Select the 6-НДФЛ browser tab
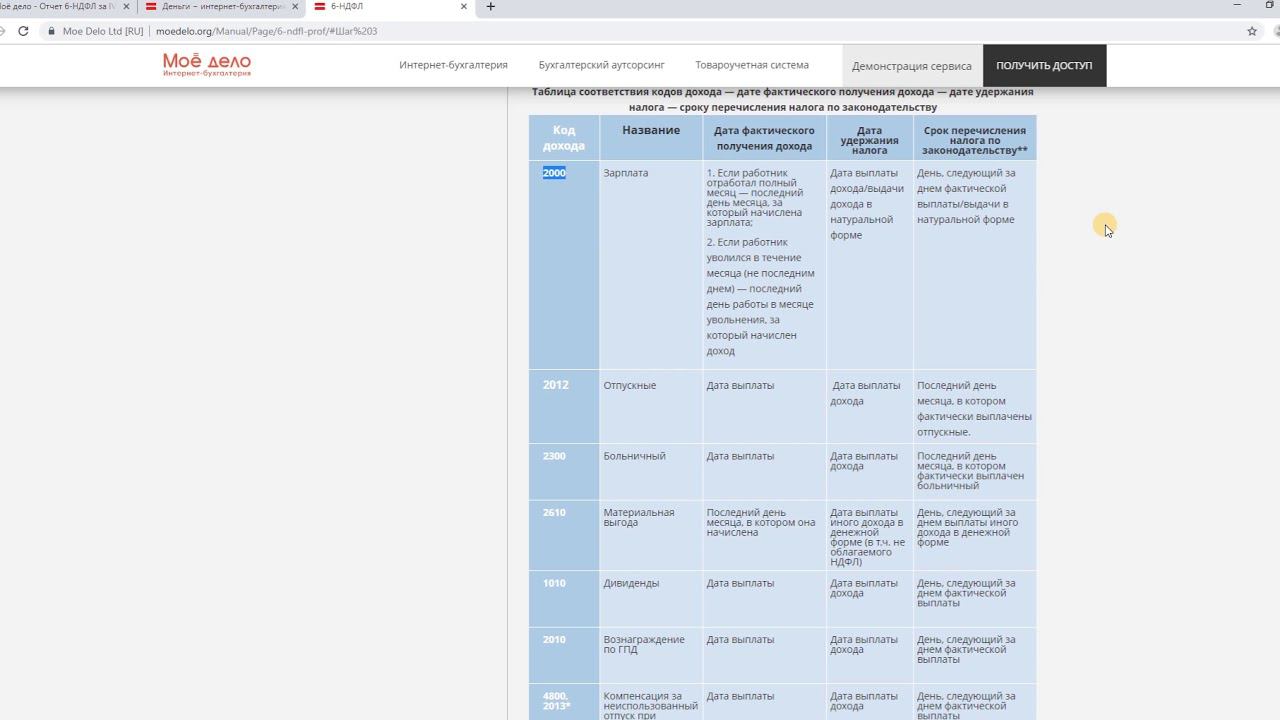Image resolution: width=1280 pixels, height=720 pixels. (390, 6)
